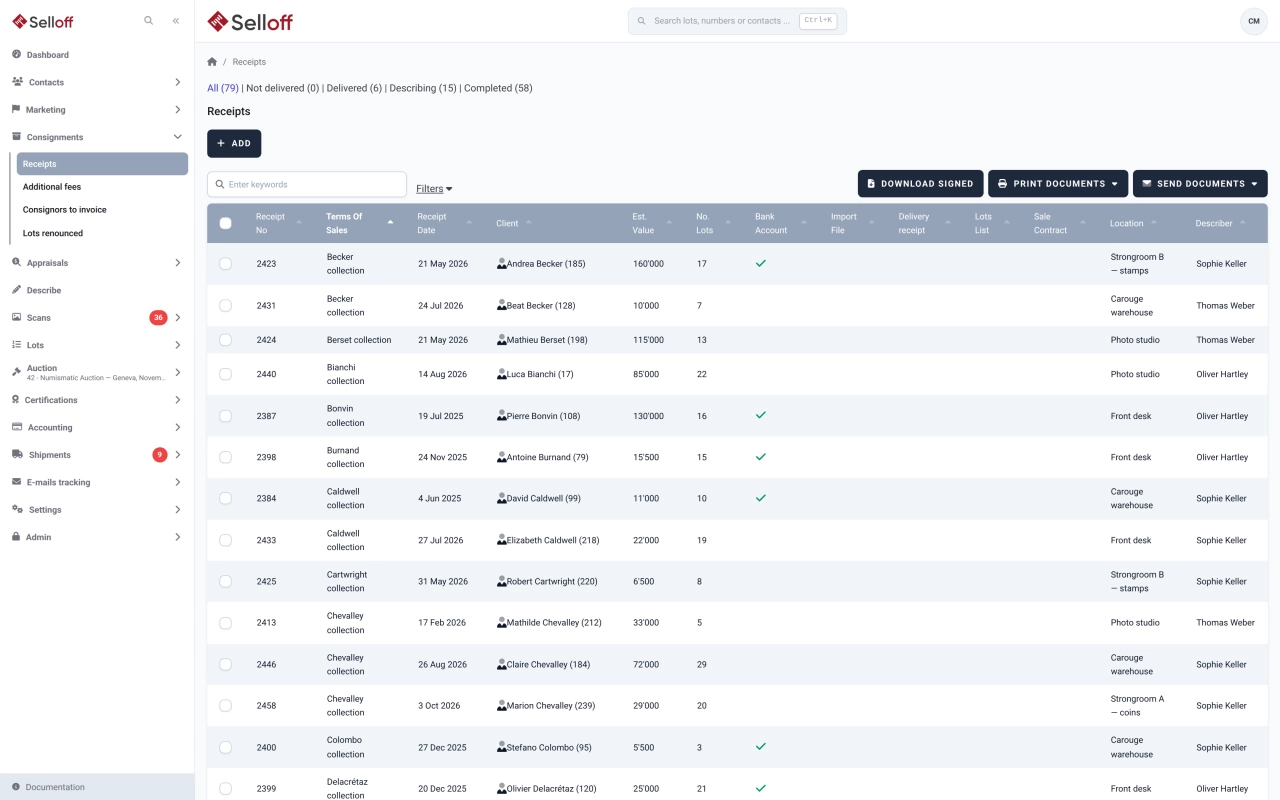Click the Certifications ribbon icon

(x=17, y=400)
